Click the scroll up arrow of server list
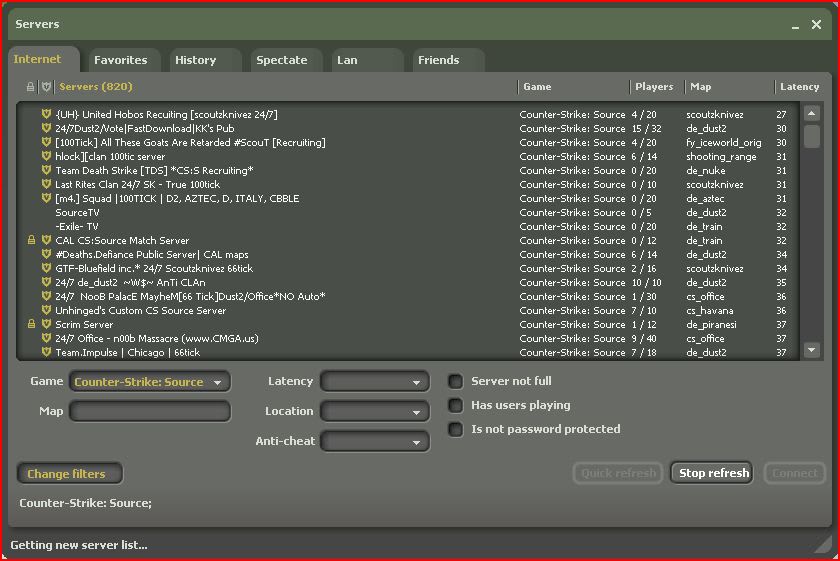The image size is (840, 561). pyautogui.click(x=812, y=114)
